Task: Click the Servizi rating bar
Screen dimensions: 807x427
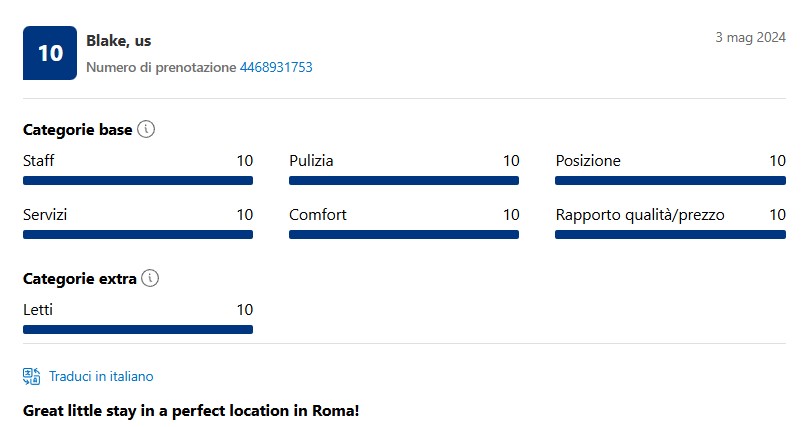Action: coord(138,235)
